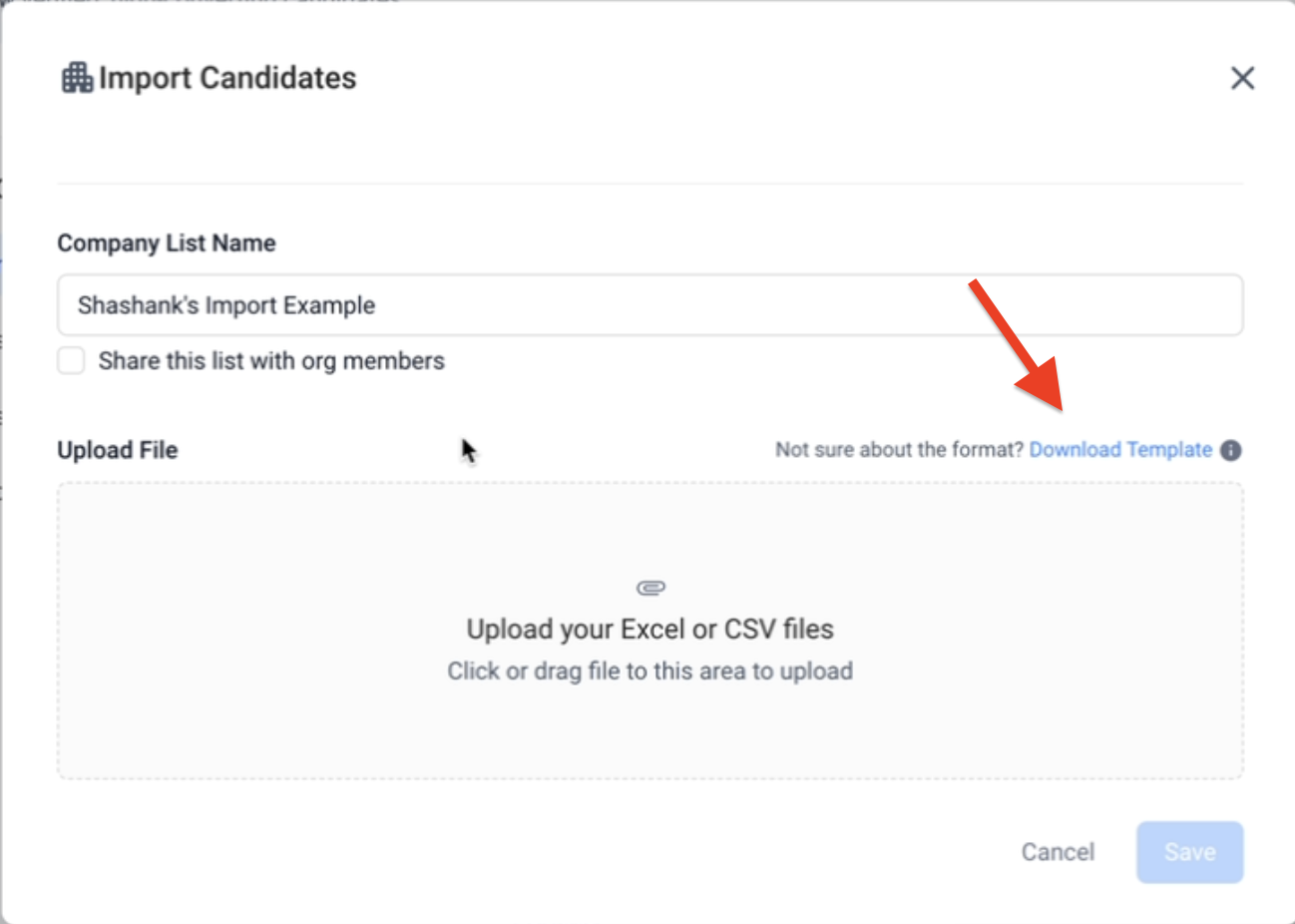Hit the Save button
The width and height of the screenshot is (1295, 924).
[x=1189, y=852]
